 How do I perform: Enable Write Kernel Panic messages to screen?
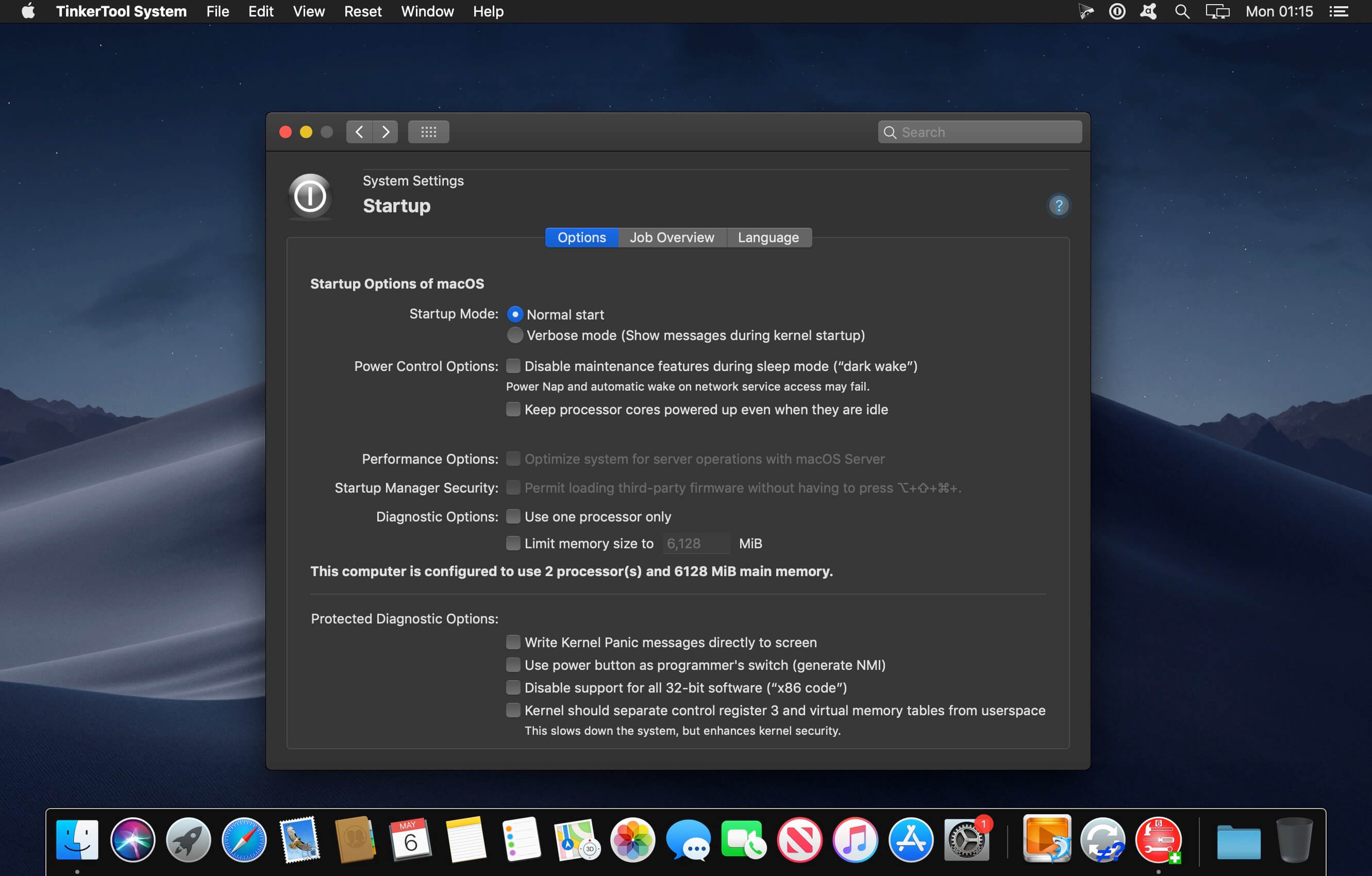(x=513, y=642)
